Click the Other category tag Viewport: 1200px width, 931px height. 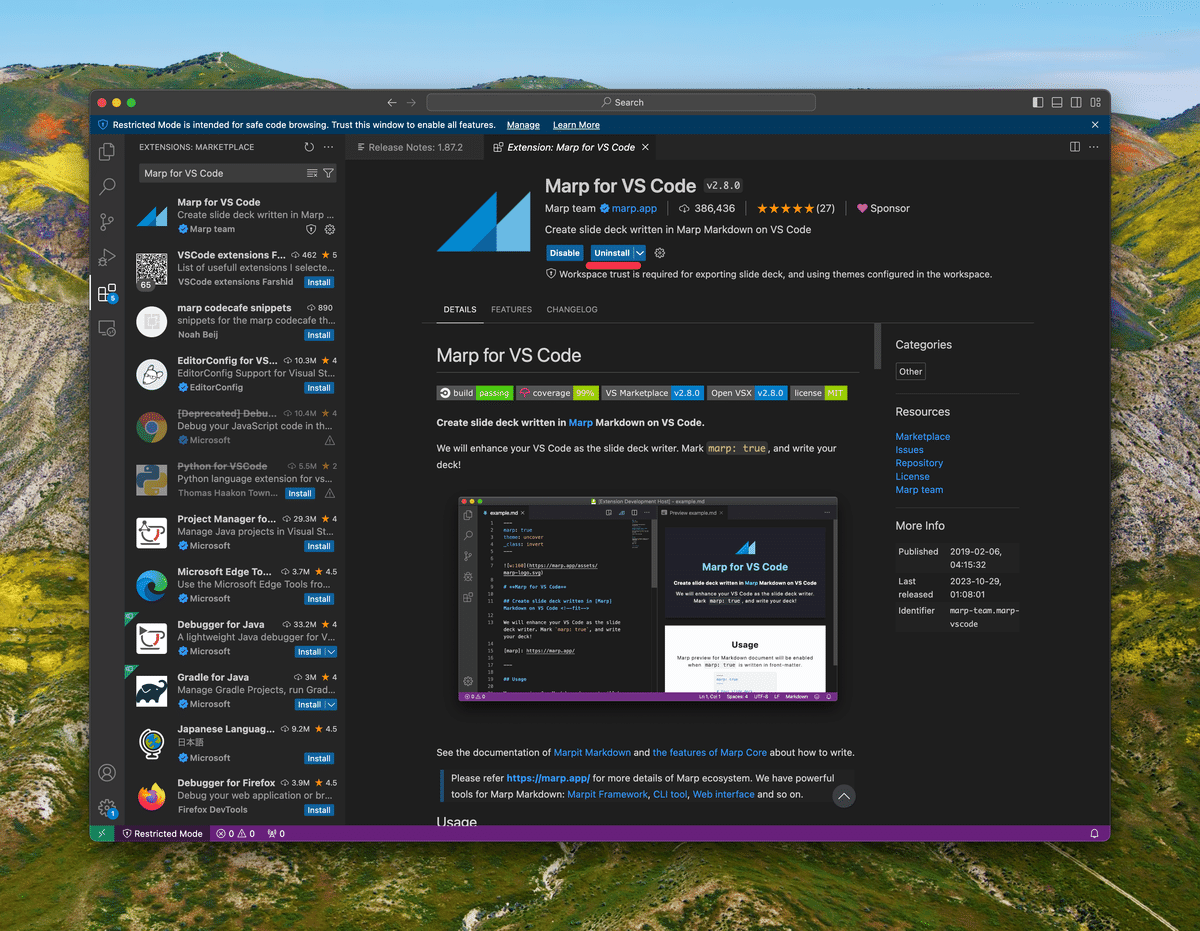click(x=911, y=371)
